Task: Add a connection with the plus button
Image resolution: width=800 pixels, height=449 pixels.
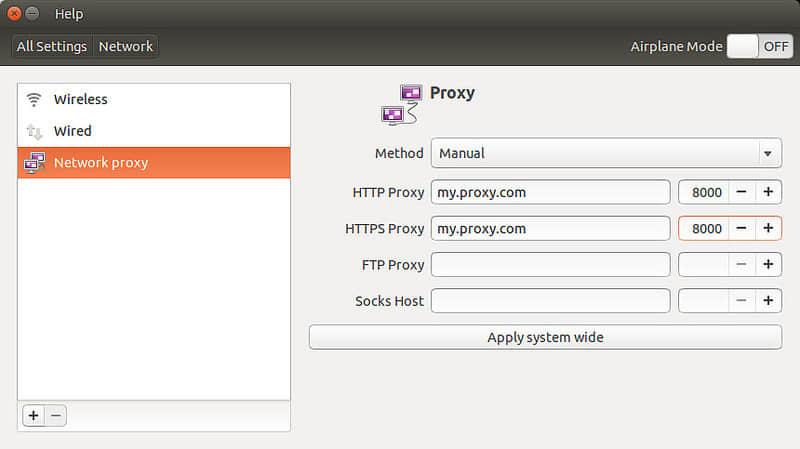Action: pos(33,416)
